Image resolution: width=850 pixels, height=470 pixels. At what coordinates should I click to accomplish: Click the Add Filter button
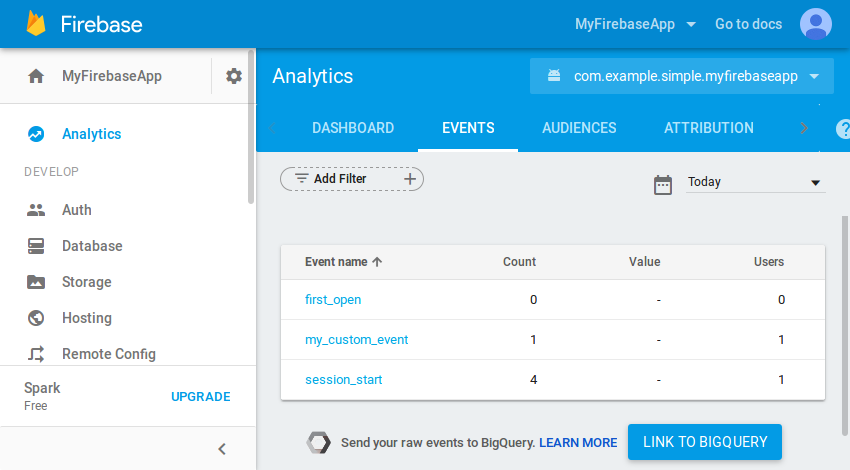[352, 179]
